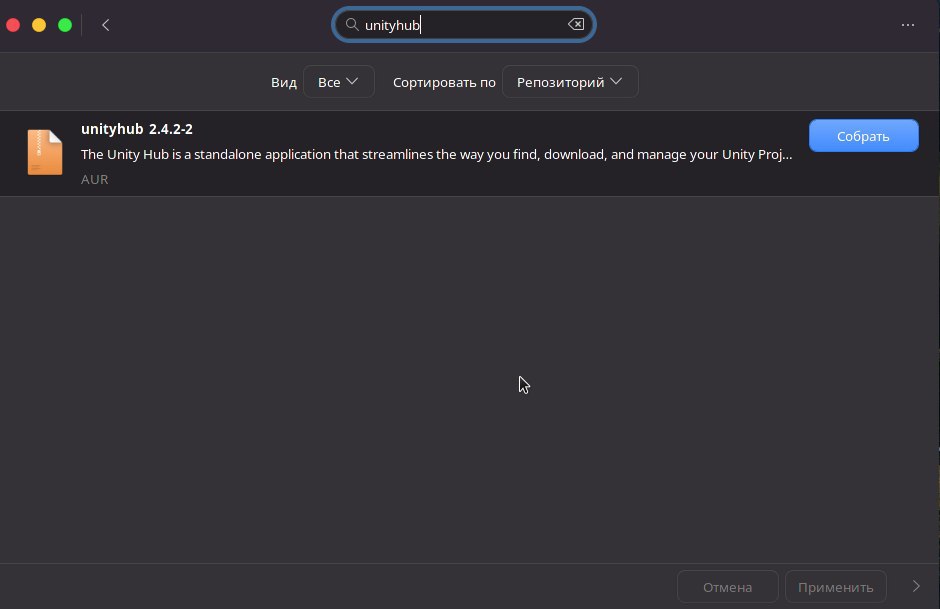This screenshot has height=609, width=940.
Task: Clear the search field text
Action: click(x=576, y=25)
